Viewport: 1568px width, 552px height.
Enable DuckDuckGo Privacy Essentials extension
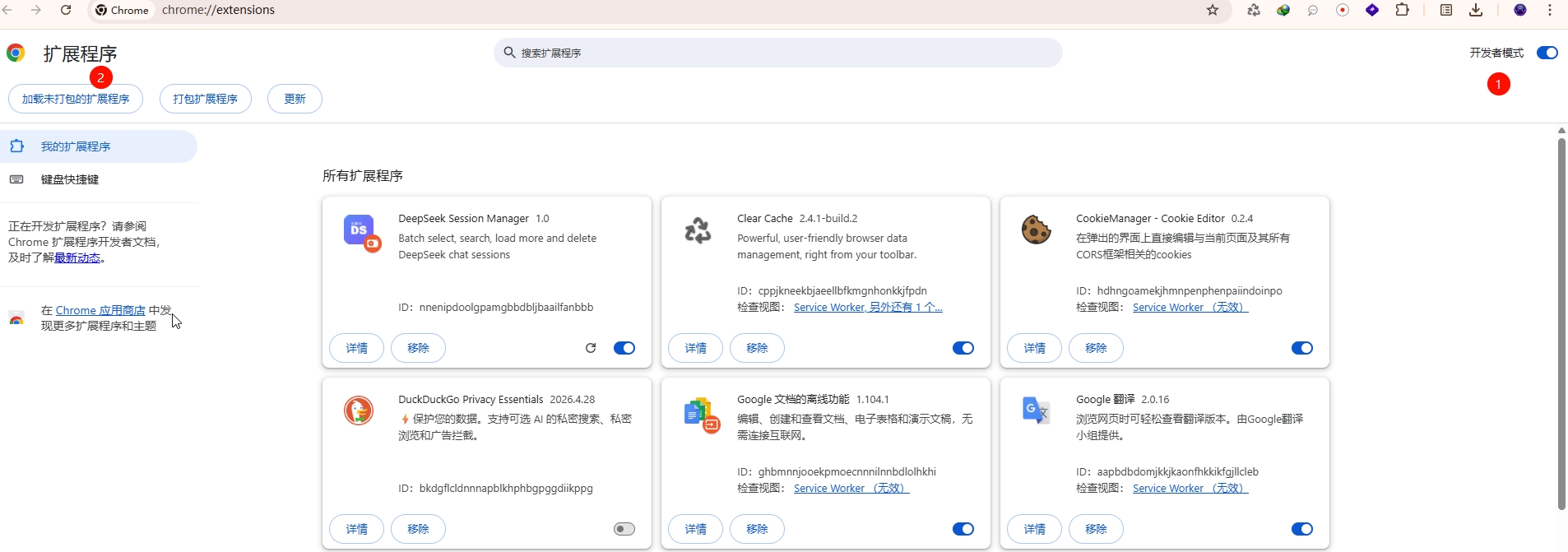624,529
